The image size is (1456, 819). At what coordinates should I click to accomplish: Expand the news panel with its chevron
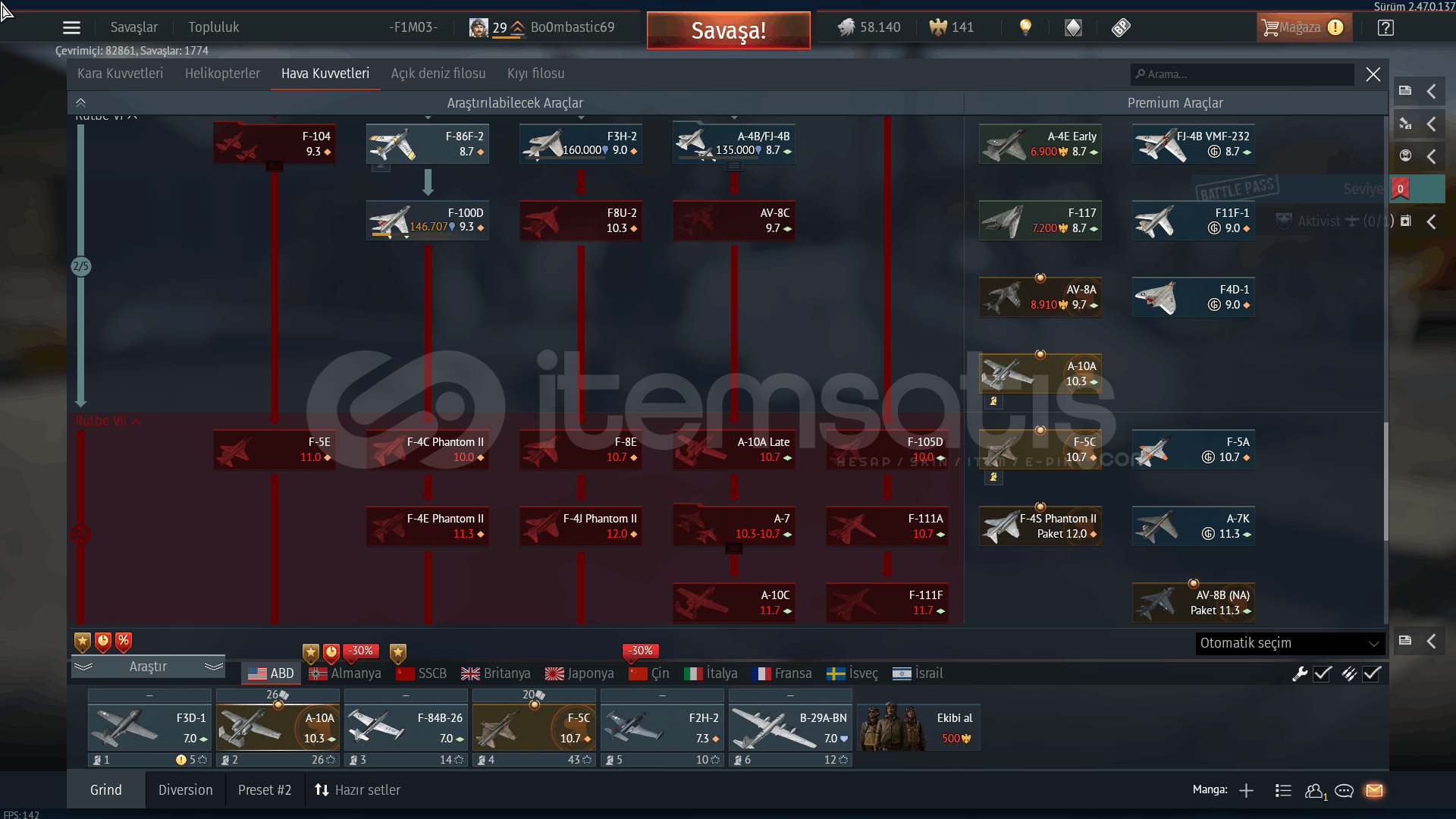coord(1432,91)
